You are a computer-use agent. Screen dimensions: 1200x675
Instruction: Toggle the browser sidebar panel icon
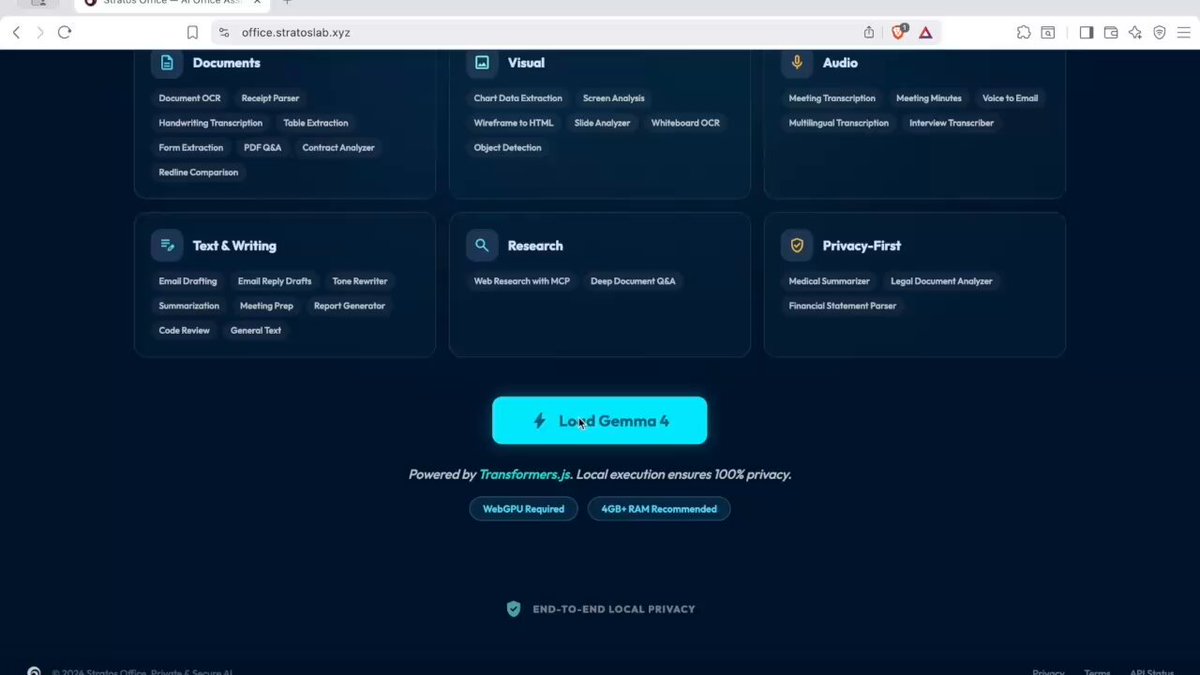1086,32
